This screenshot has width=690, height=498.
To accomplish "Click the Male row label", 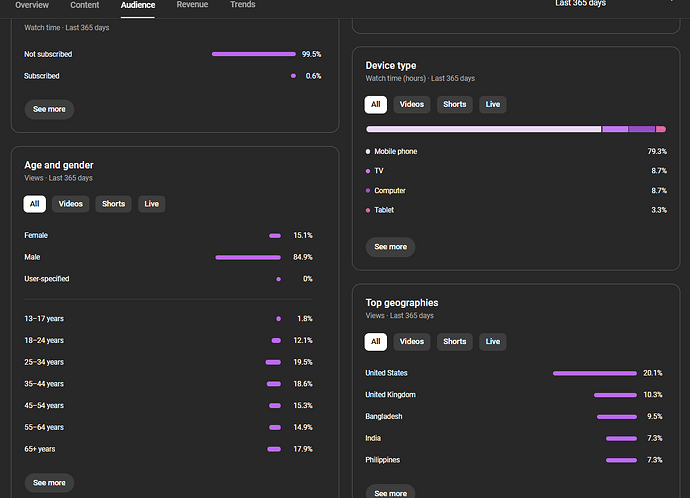I will pyautogui.click(x=32, y=257).
